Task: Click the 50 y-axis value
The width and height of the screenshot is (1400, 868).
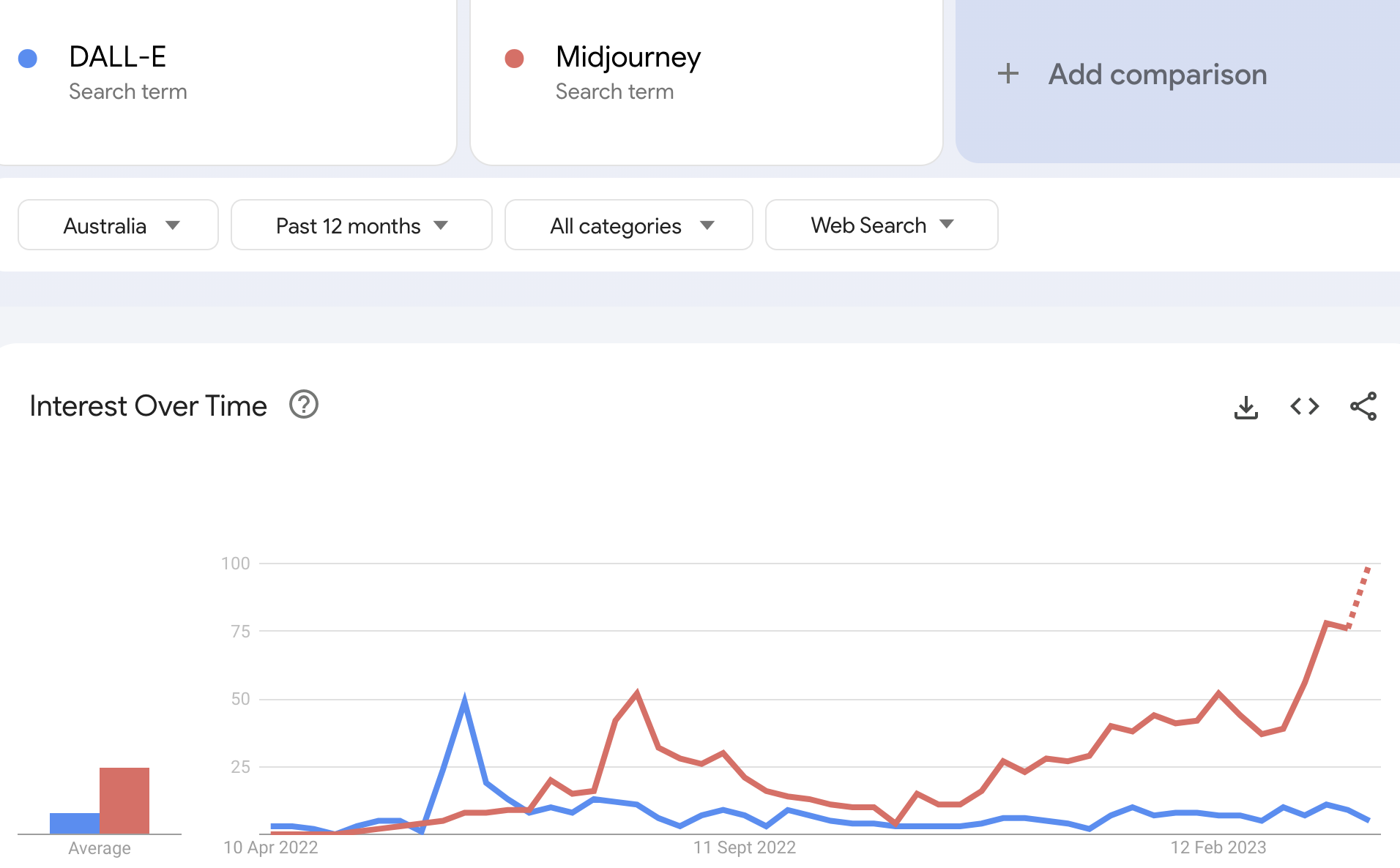Action: [240, 699]
